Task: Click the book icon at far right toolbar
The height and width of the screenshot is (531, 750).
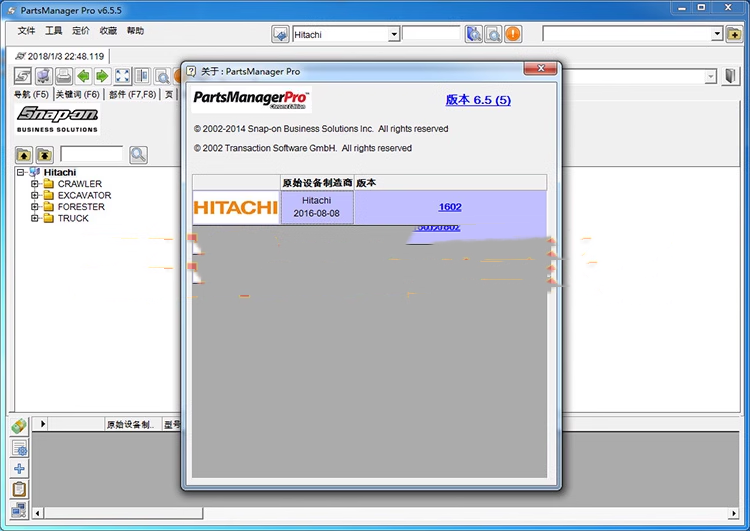Action: (x=730, y=77)
